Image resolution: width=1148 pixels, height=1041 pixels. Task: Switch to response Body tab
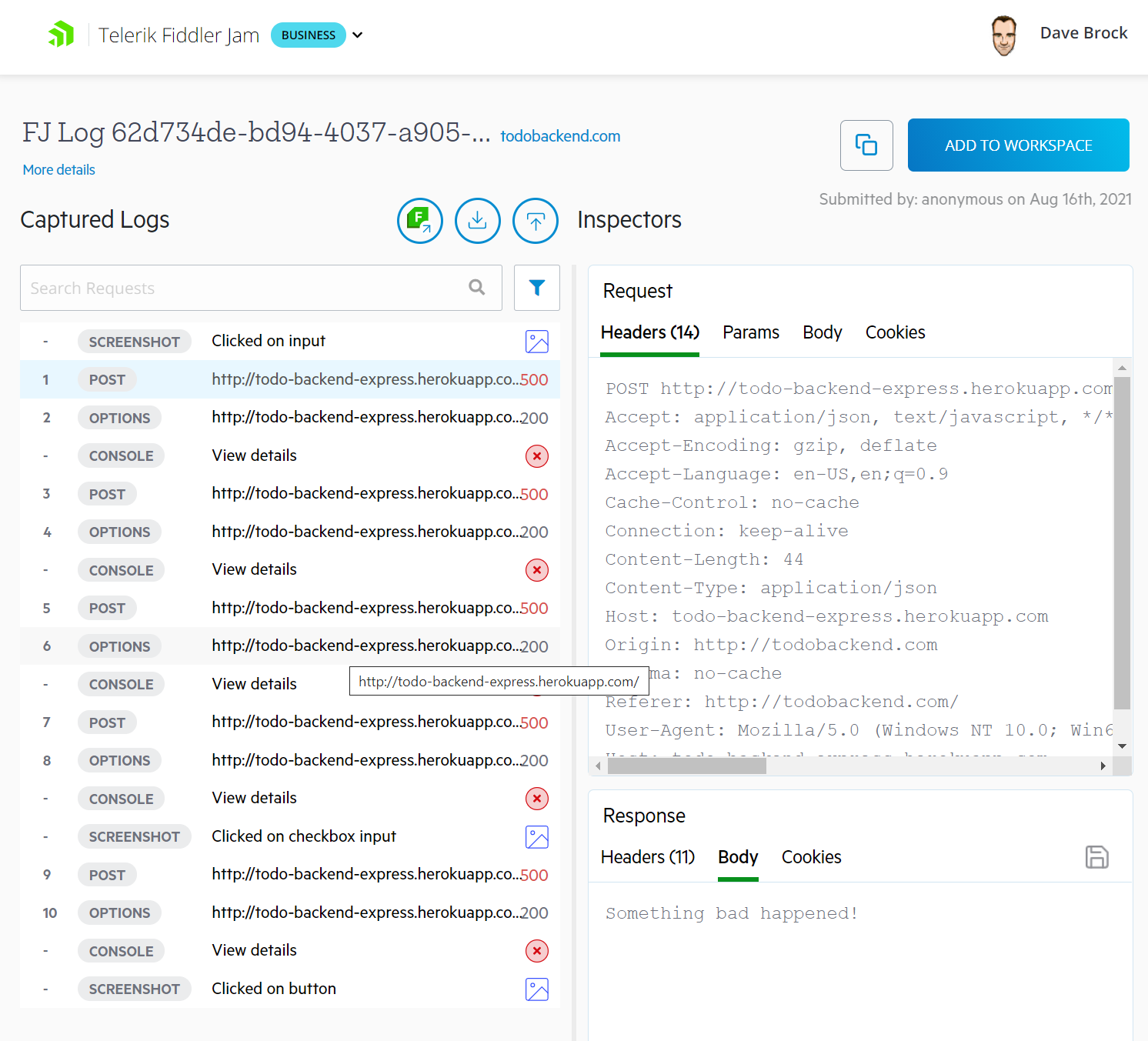[738, 857]
